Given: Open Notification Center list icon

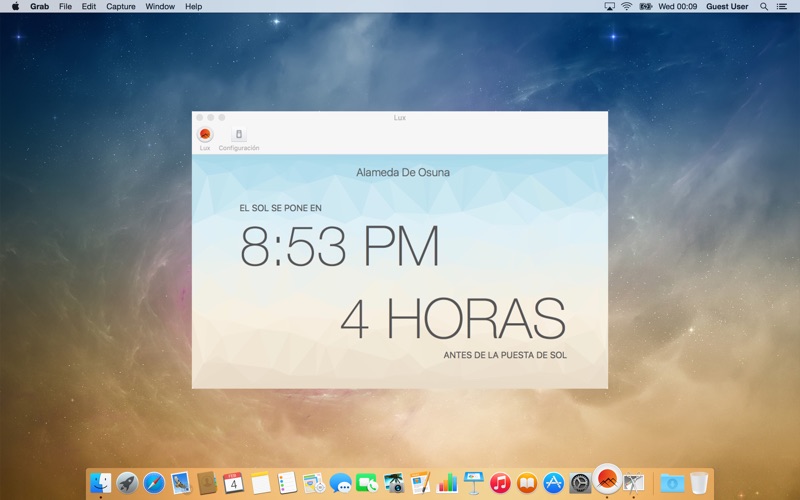Looking at the screenshot, I should pyautogui.click(x=781, y=6).
